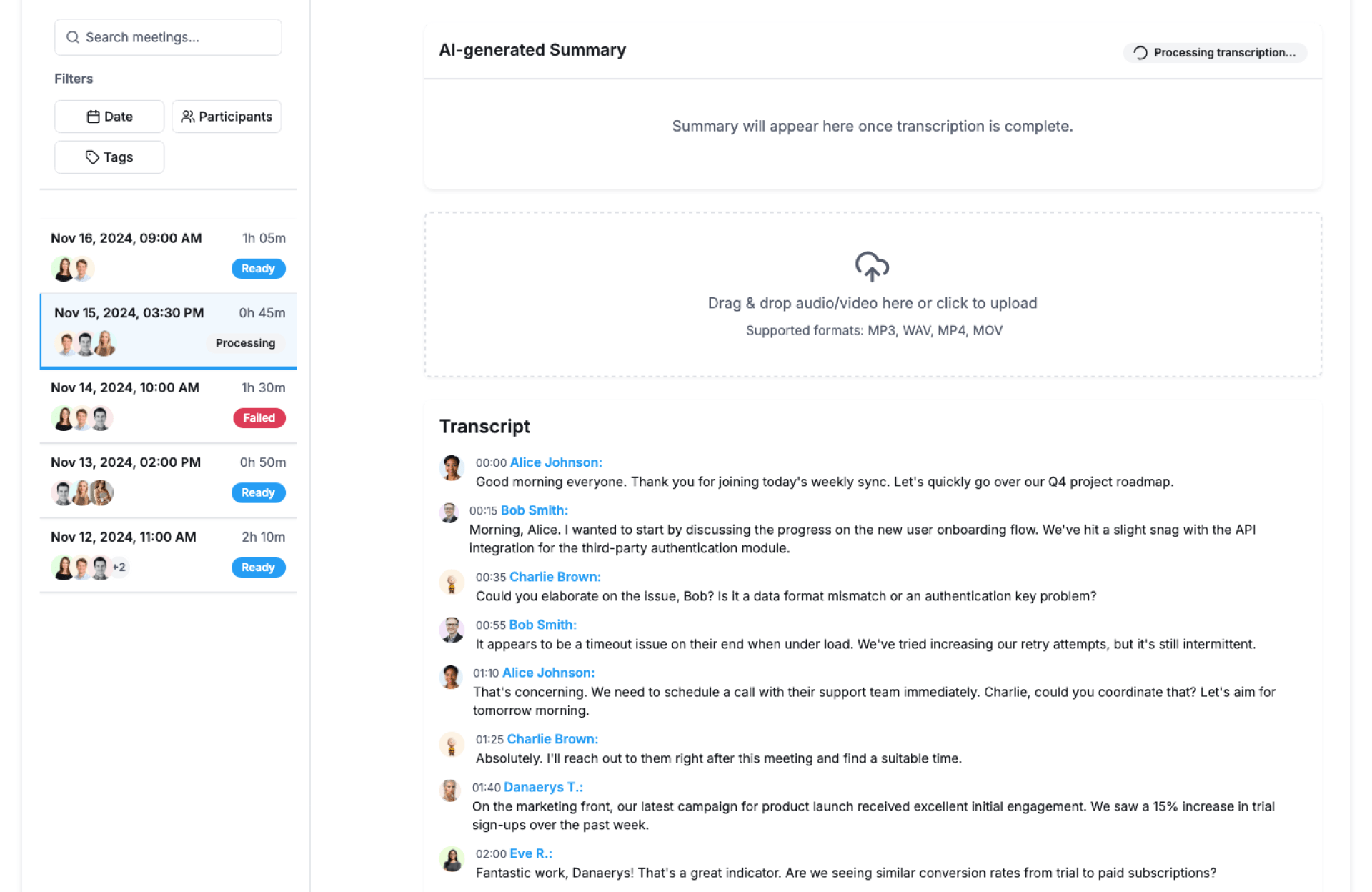The image size is (1372, 892).
Task: Open the Participants filter dropdown
Action: [x=227, y=117]
